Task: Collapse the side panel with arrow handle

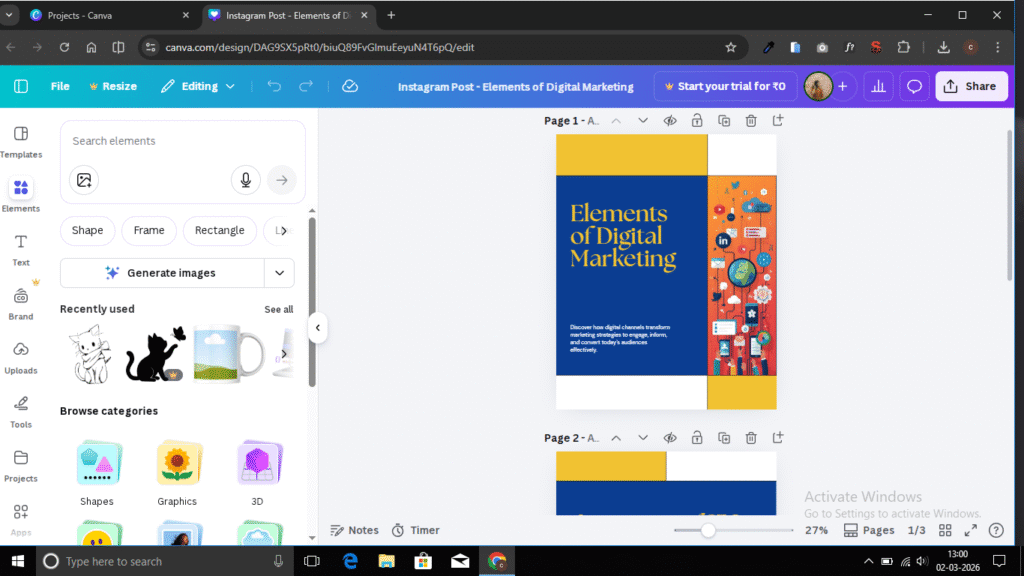Action: coord(318,328)
